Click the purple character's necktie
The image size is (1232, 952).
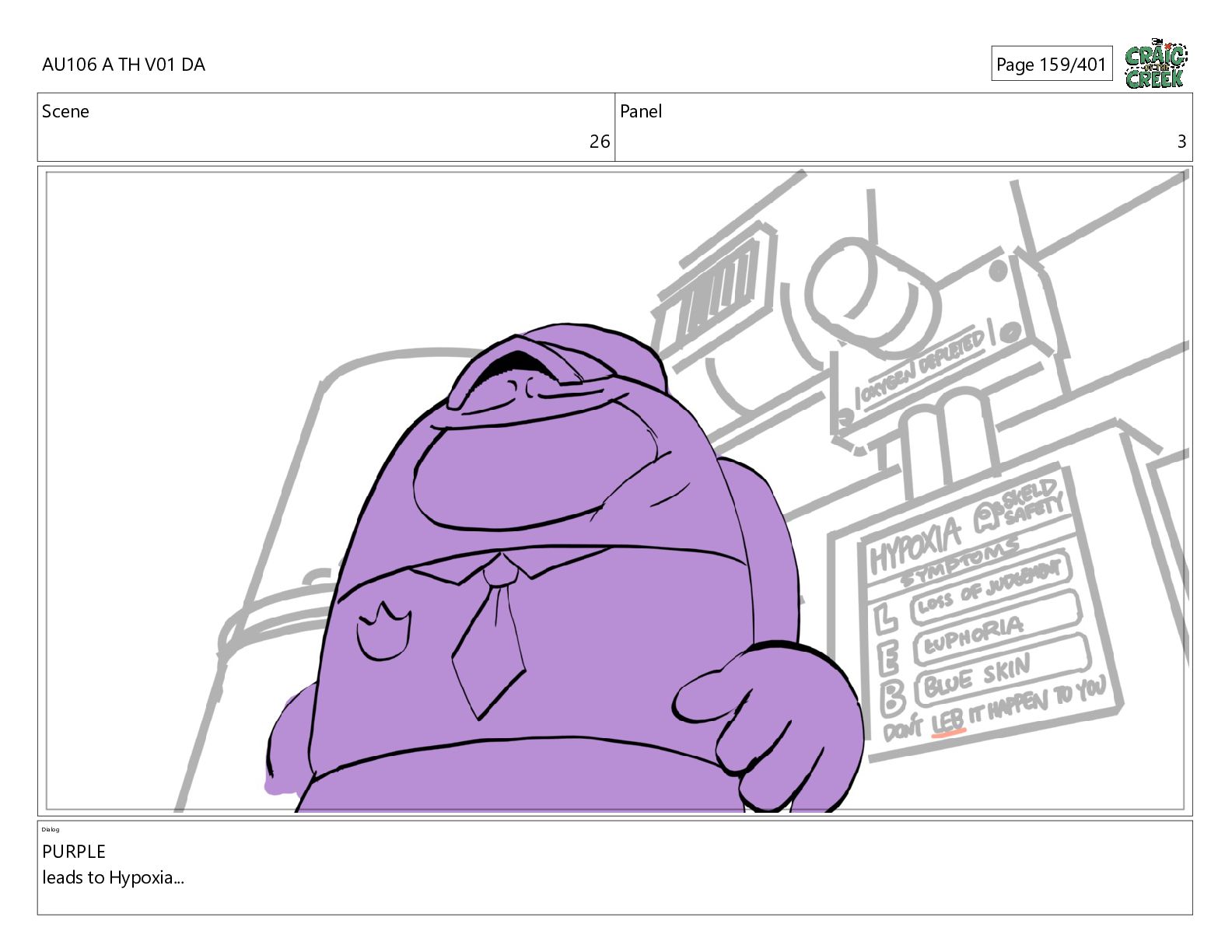tap(490, 638)
